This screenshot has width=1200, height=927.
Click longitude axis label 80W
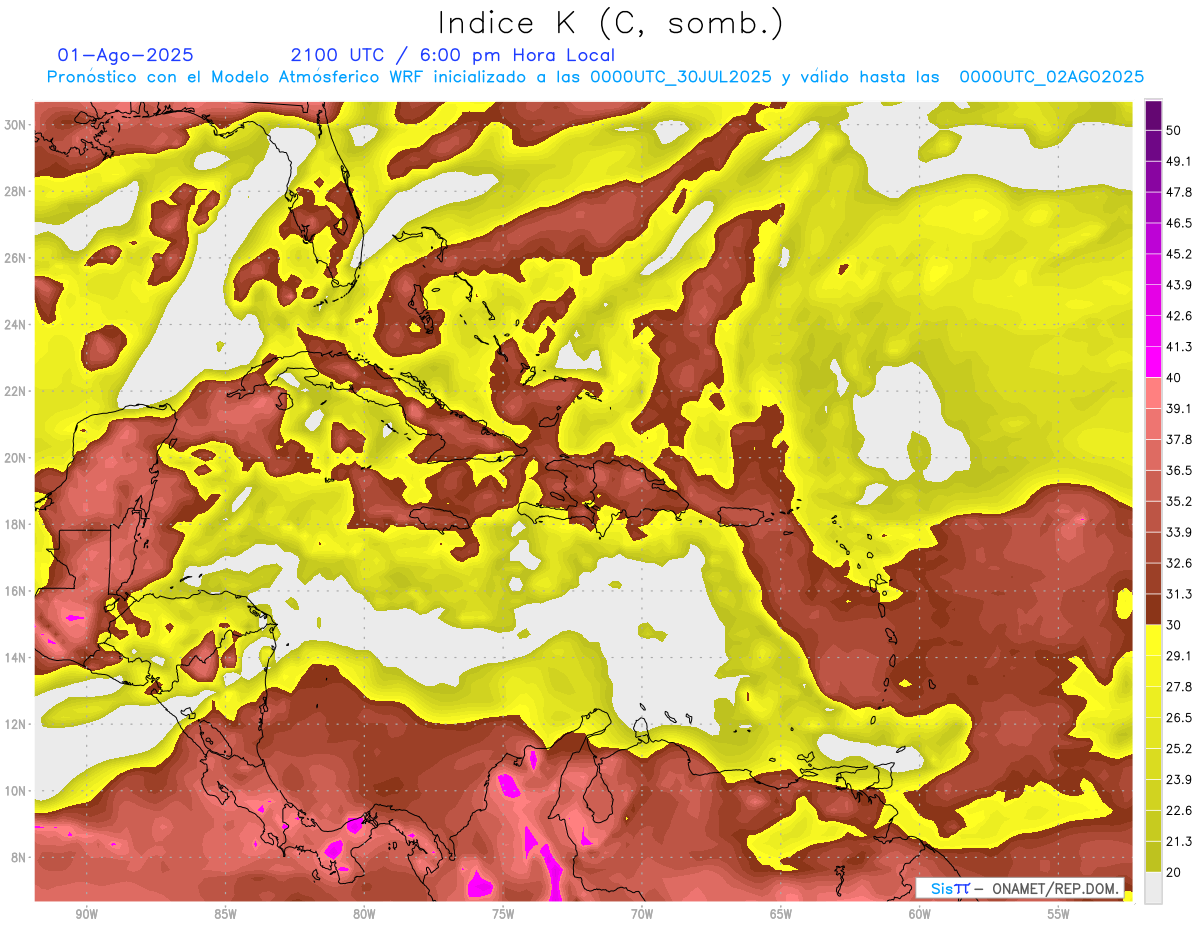[364, 914]
